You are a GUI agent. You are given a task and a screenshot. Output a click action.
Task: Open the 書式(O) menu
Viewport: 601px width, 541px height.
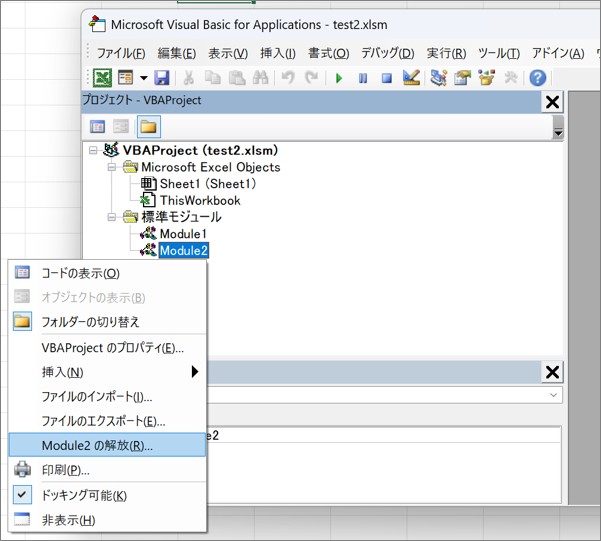(x=328, y=53)
